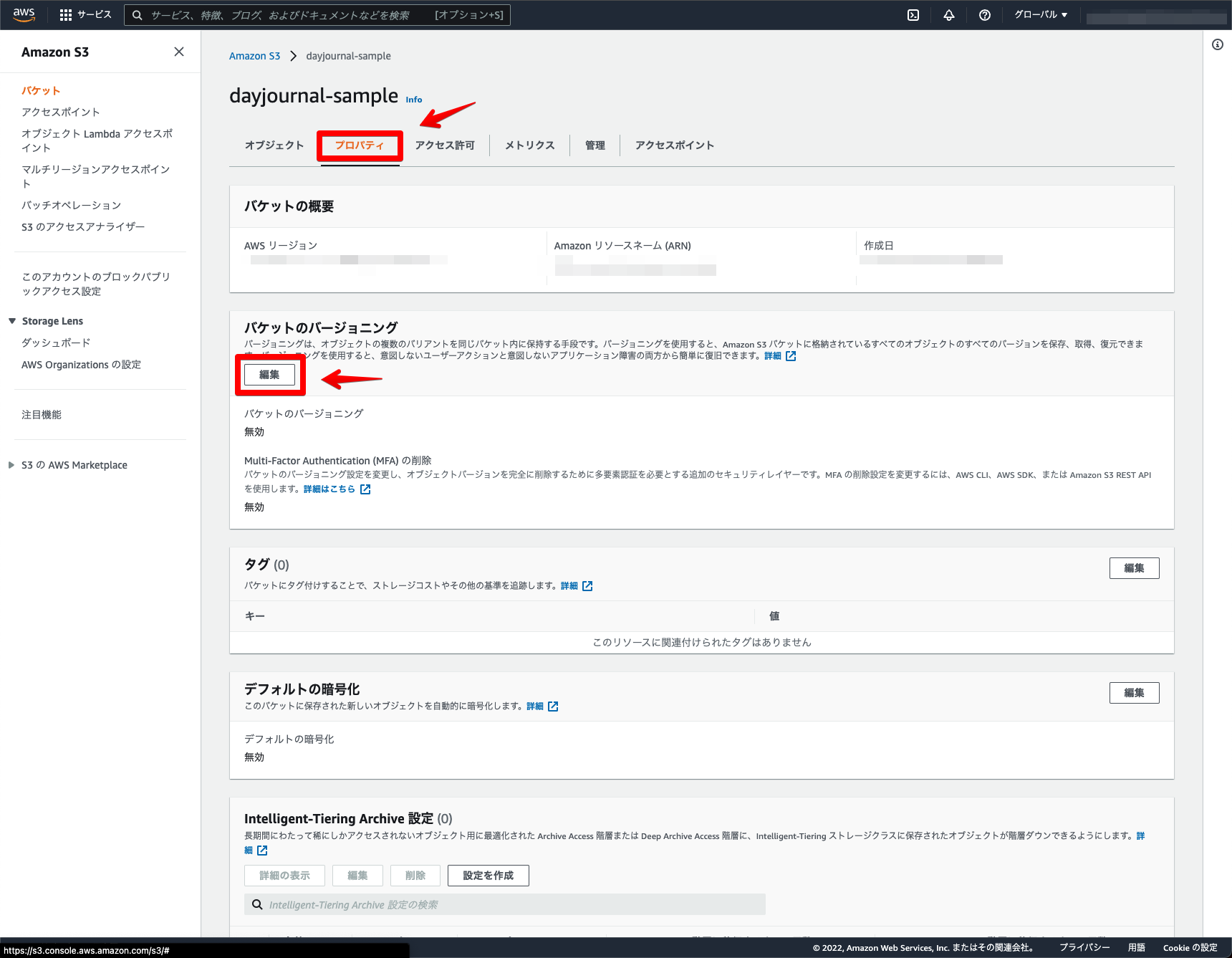1232x958 pixels.
Task: Click the 値 column header in tags table
Action: tap(774, 616)
